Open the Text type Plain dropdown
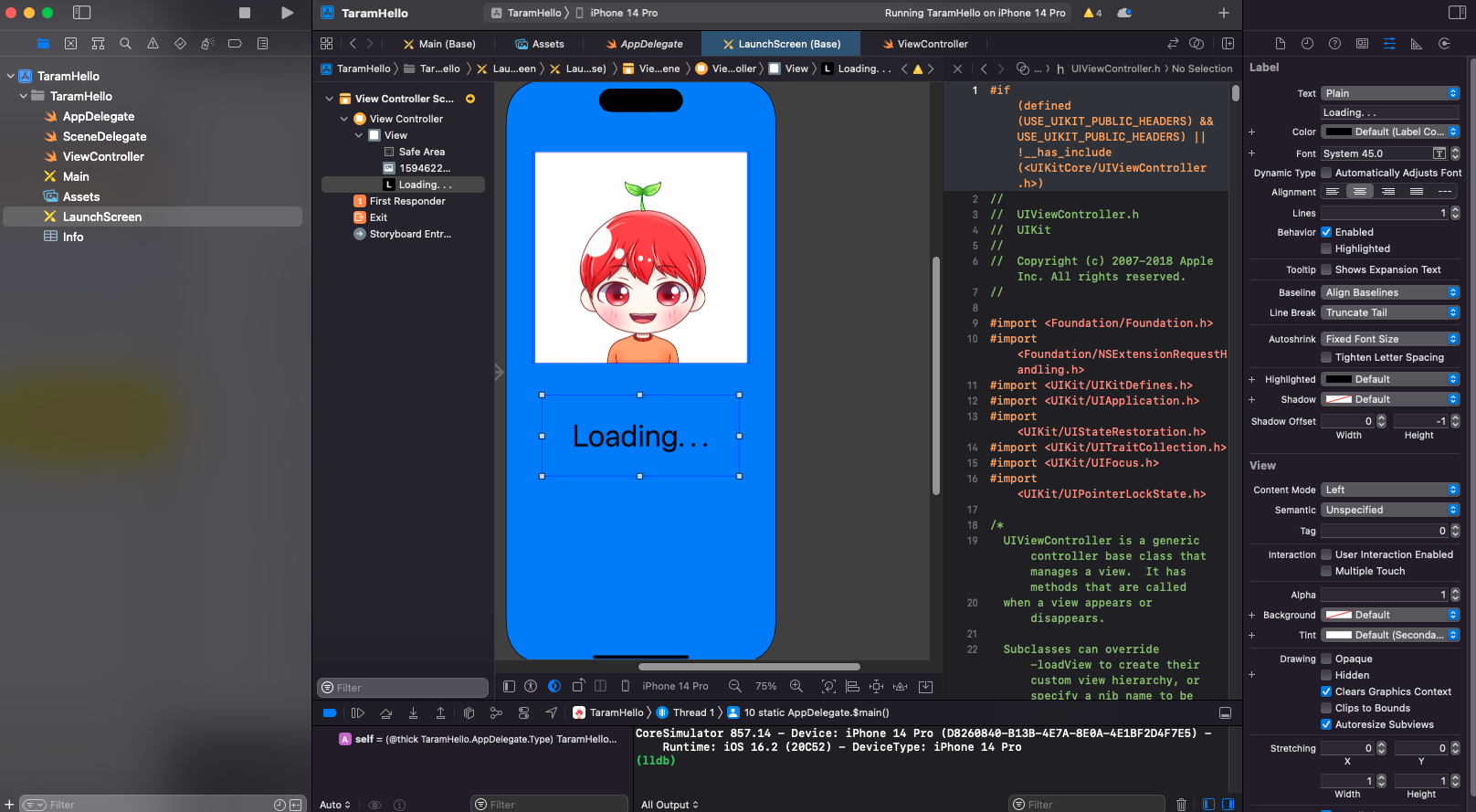 click(1390, 93)
